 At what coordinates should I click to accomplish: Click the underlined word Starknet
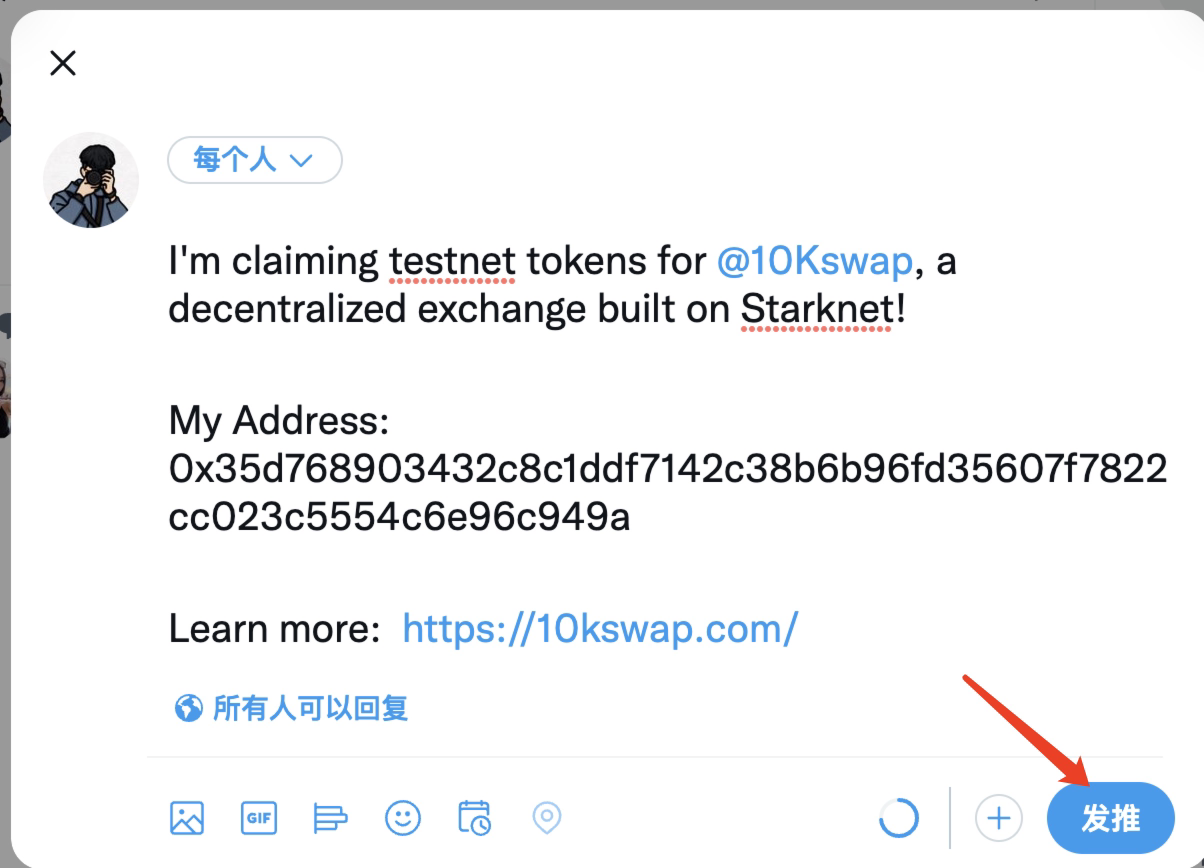tap(817, 309)
